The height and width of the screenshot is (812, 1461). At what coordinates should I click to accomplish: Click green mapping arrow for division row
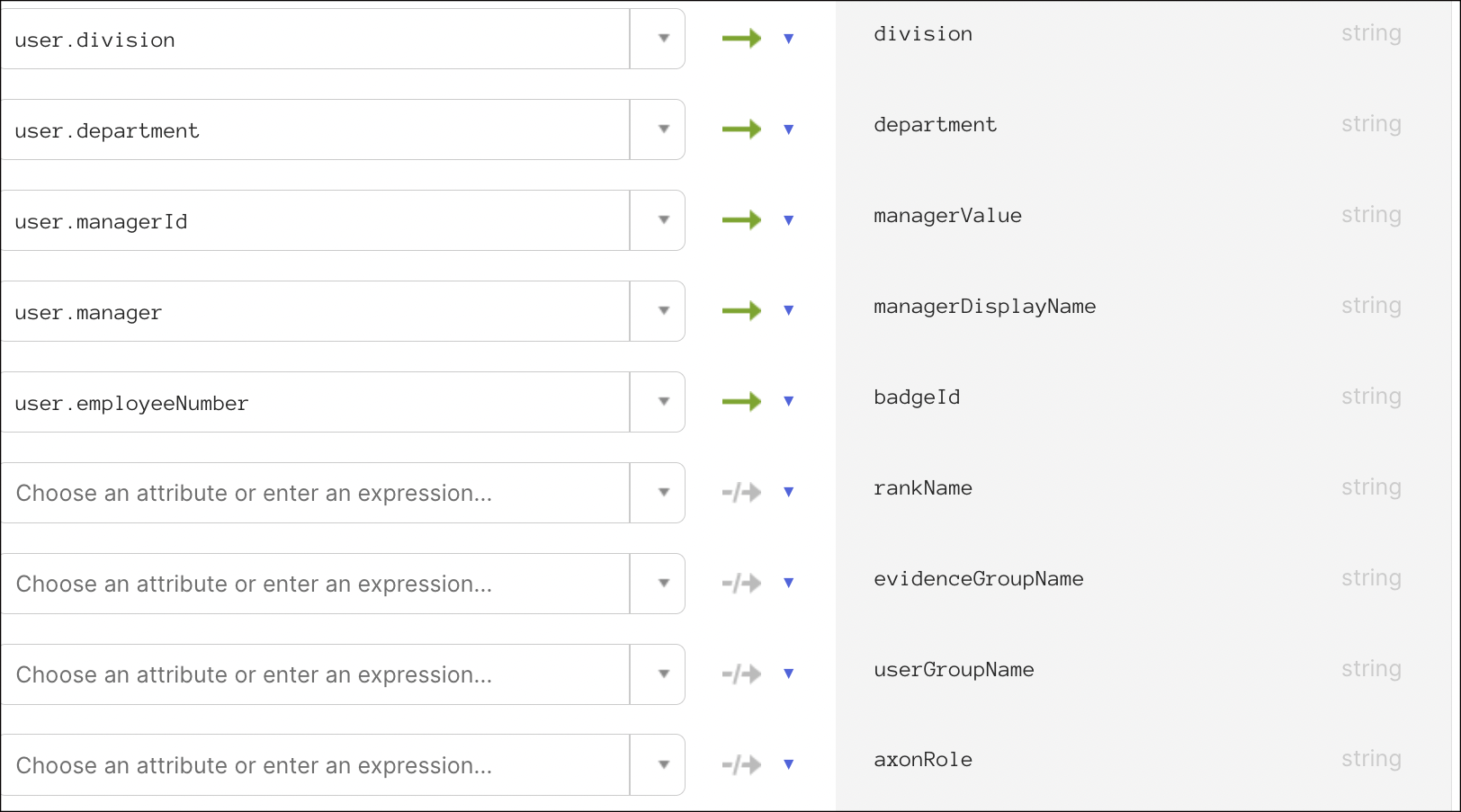[x=741, y=39]
